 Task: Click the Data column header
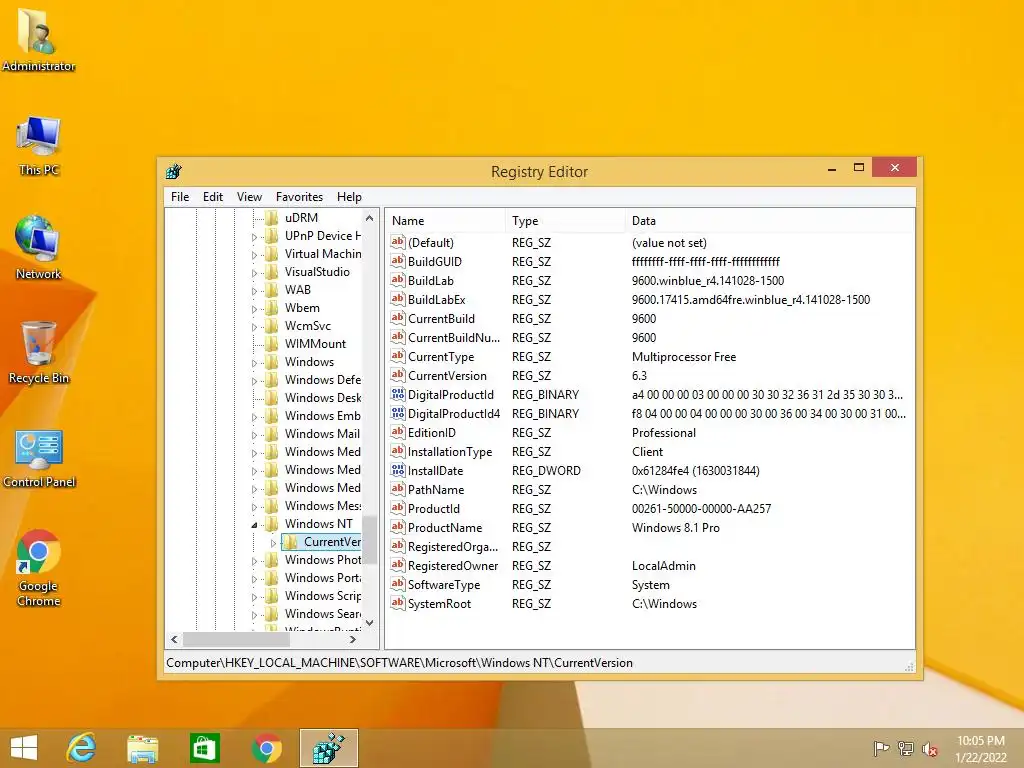coord(769,221)
